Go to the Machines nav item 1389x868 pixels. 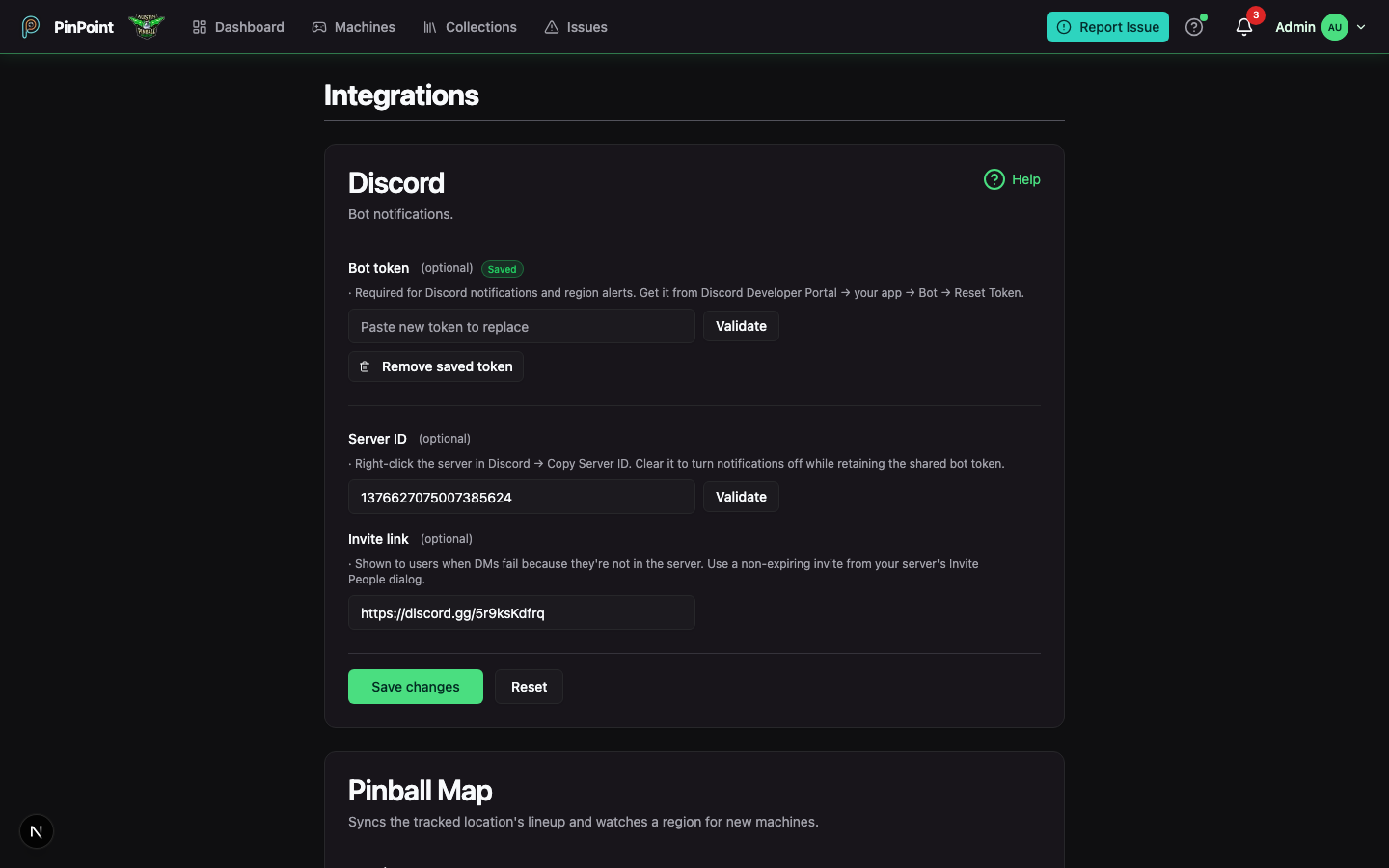tap(353, 27)
